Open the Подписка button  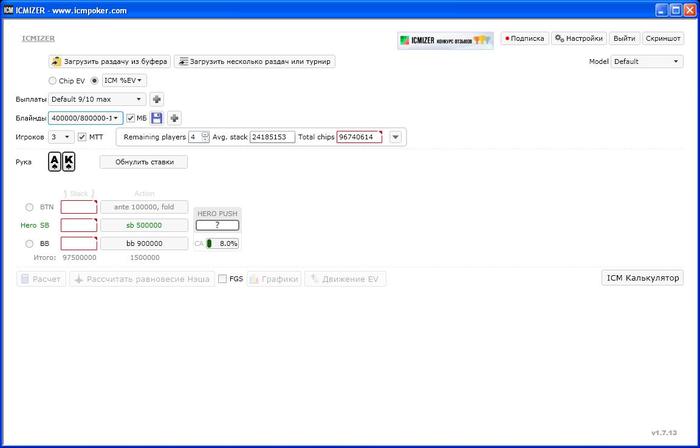click(525, 38)
